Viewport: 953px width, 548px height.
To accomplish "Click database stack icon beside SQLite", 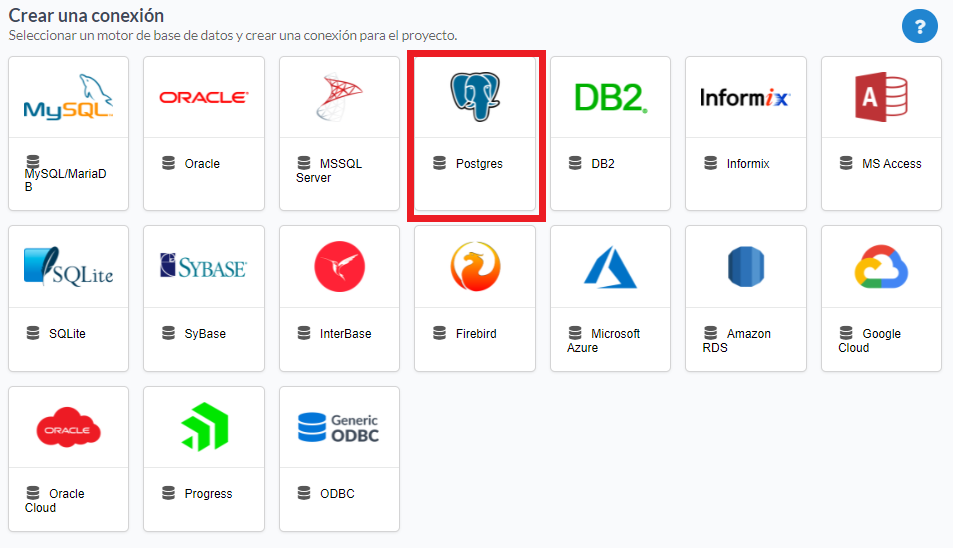I will coord(33,332).
